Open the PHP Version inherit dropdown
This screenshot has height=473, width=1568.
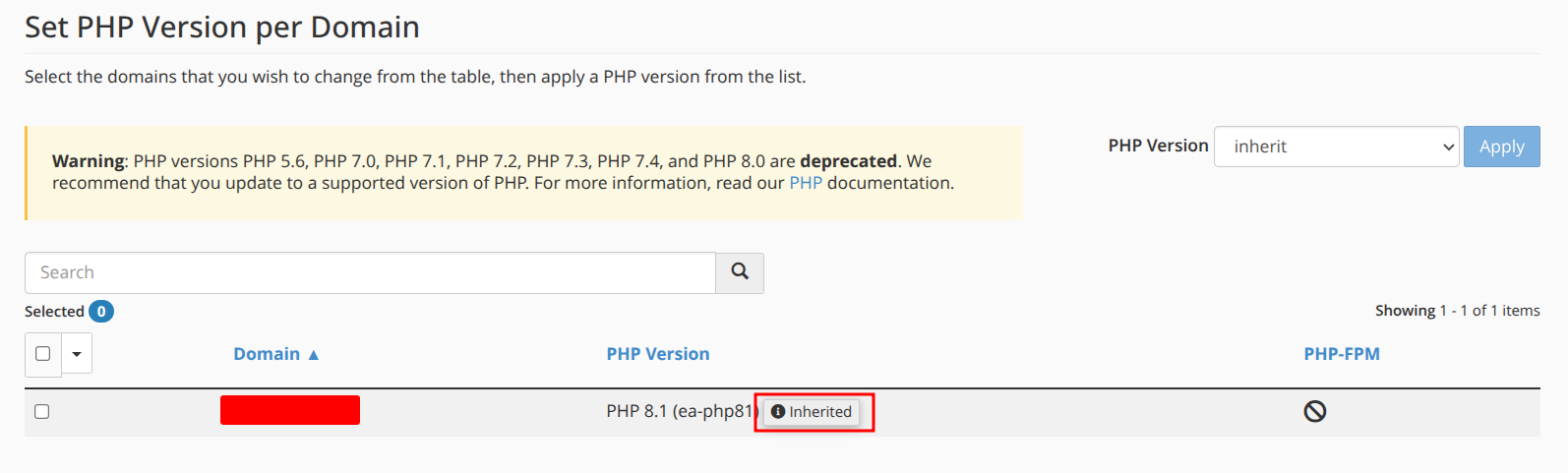pyautogui.click(x=1336, y=147)
